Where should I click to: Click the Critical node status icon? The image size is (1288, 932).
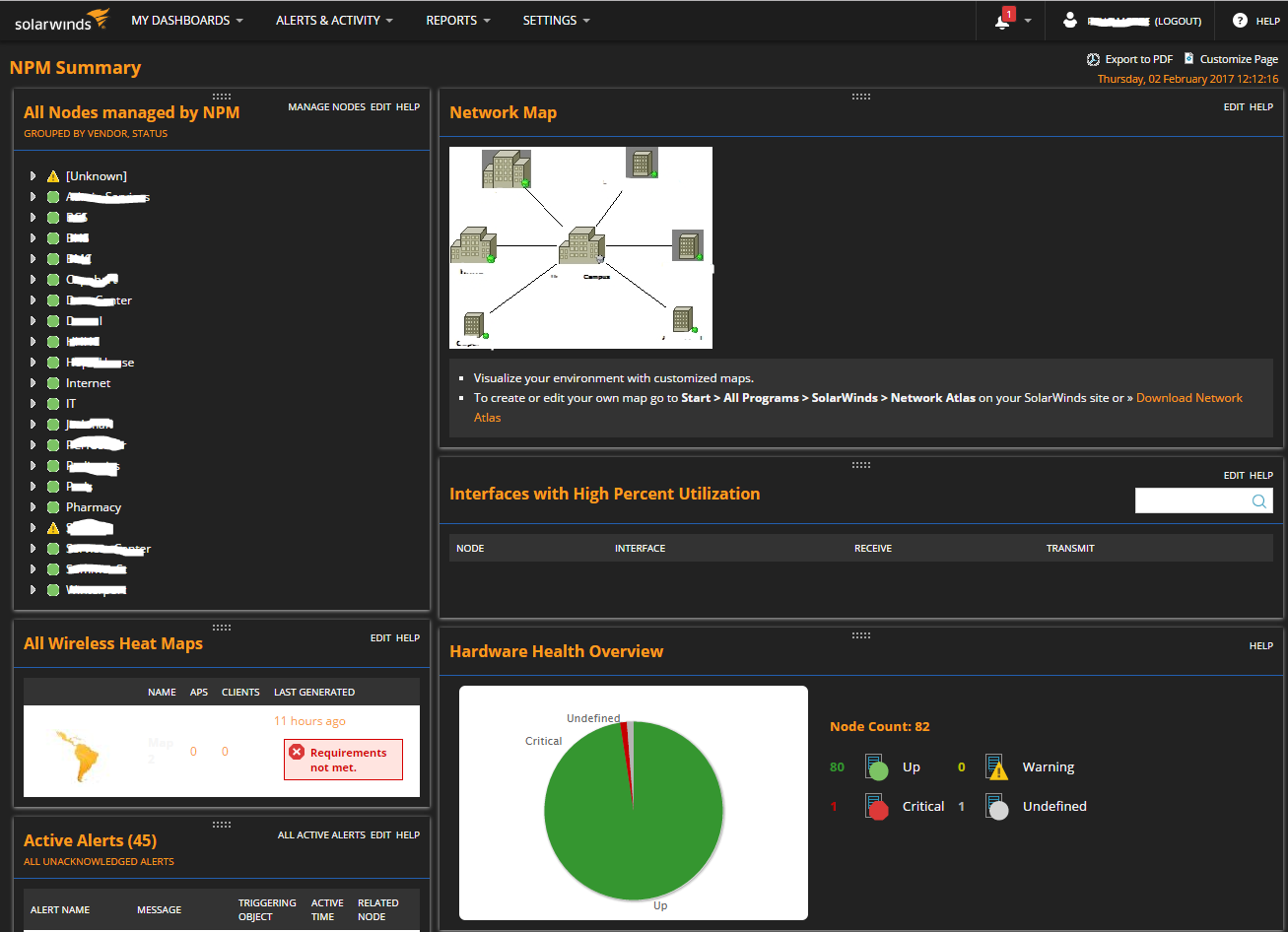coord(877,806)
